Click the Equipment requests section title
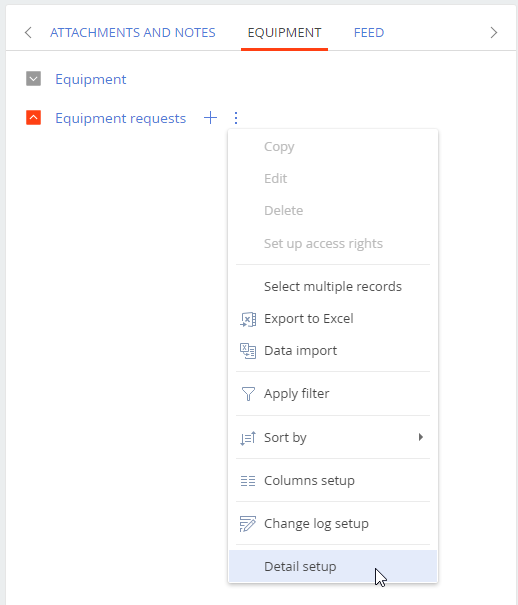 point(121,118)
